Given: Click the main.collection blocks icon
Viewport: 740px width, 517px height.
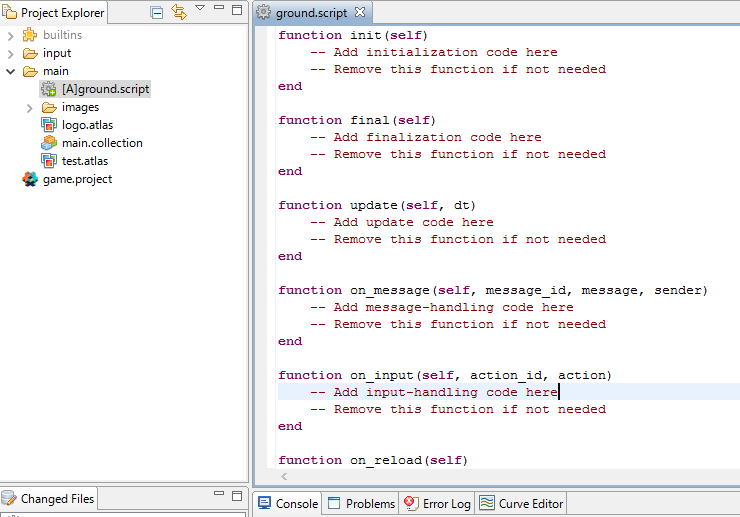Looking at the screenshot, I should tap(49, 143).
